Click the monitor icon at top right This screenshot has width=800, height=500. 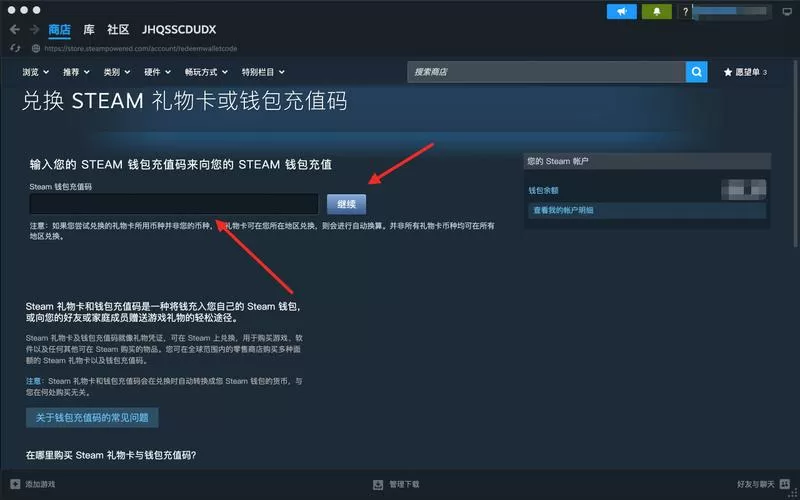(788, 11)
